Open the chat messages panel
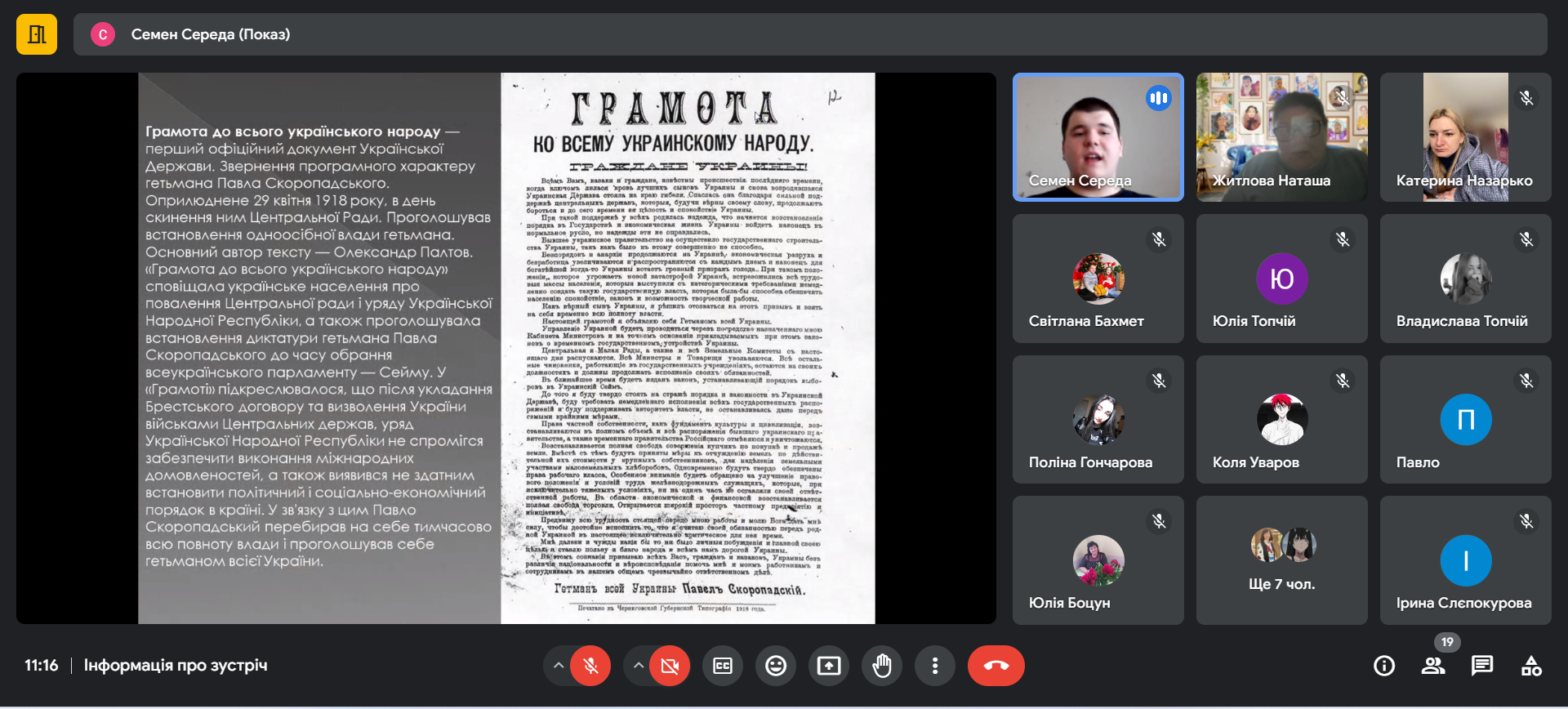 coord(1481,666)
